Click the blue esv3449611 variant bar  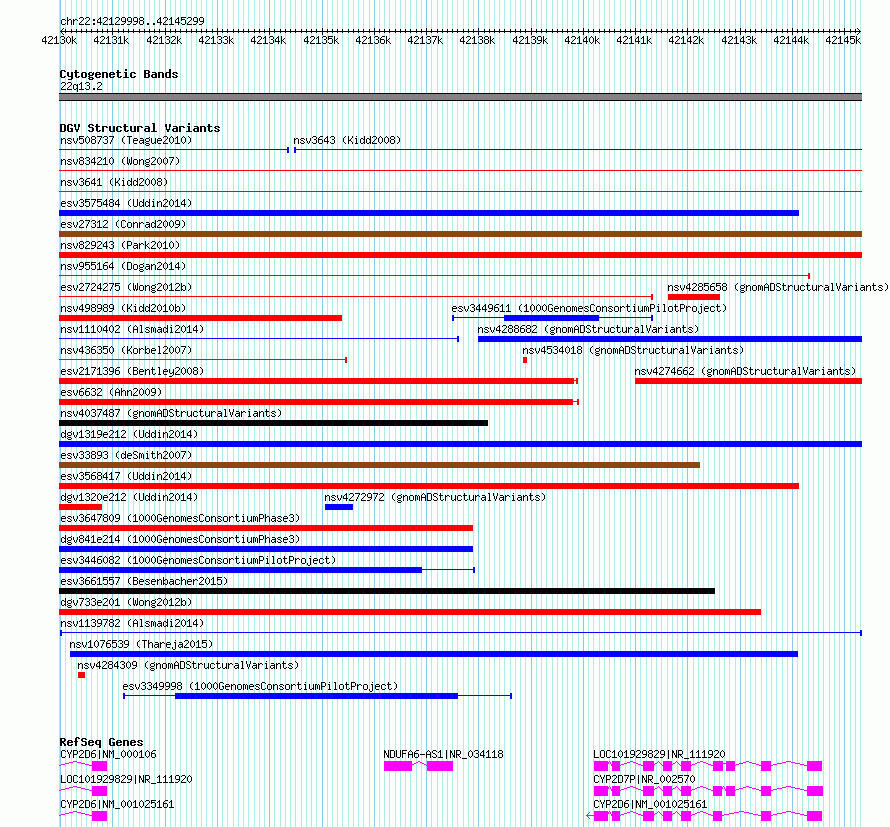coord(551,318)
